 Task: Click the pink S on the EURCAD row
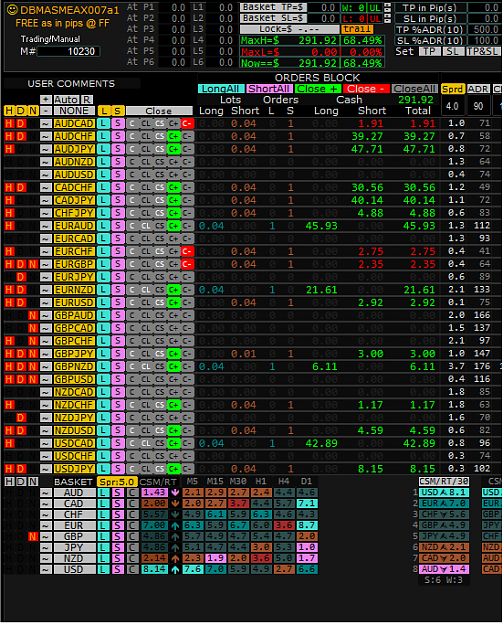pos(118,239)
